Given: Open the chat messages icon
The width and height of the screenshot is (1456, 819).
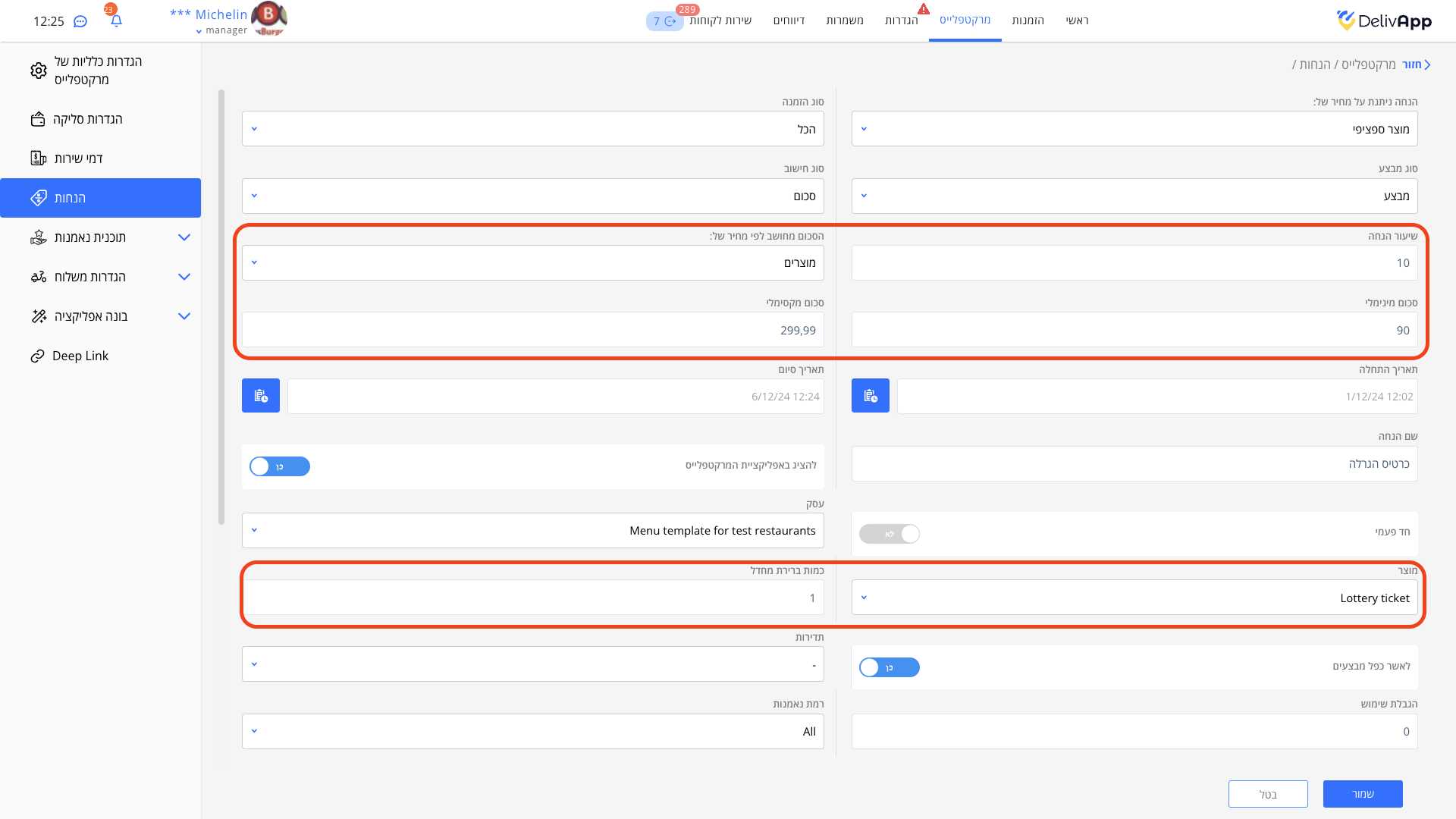Looking at the screenshot, I should coord(80,21).
